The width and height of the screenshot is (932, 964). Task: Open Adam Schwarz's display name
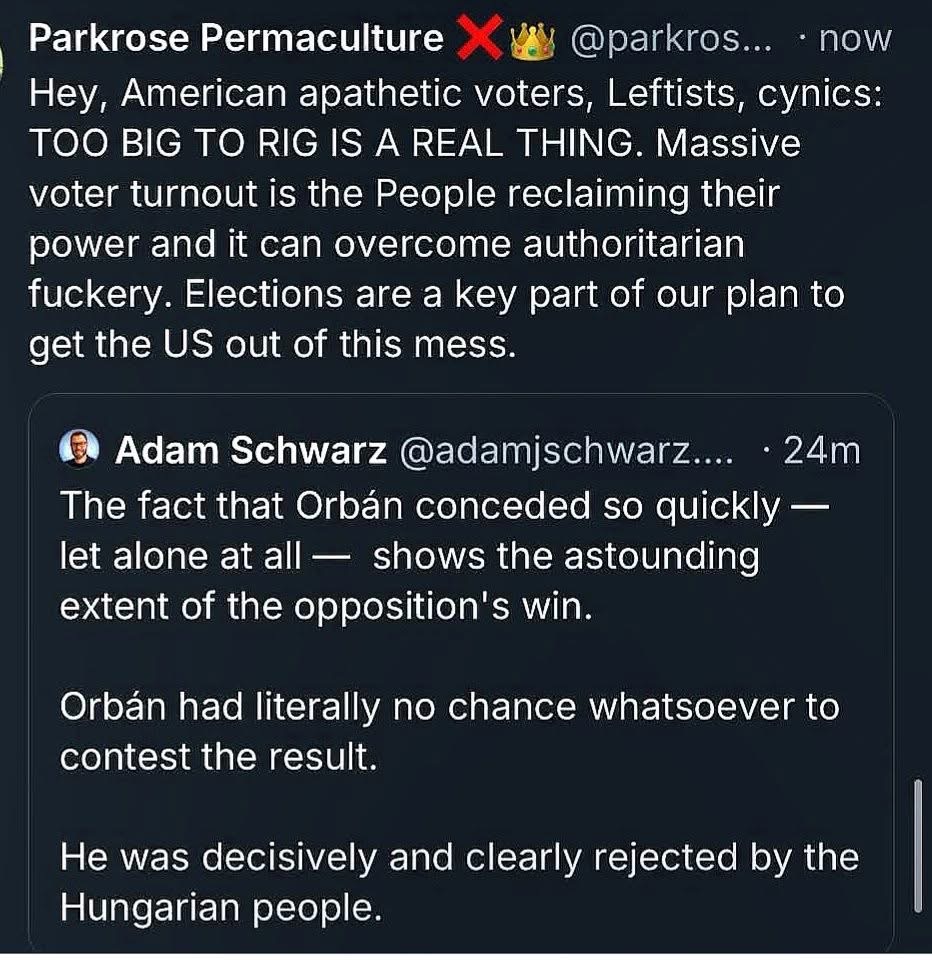pyautogui.click(x=251, y=451)
